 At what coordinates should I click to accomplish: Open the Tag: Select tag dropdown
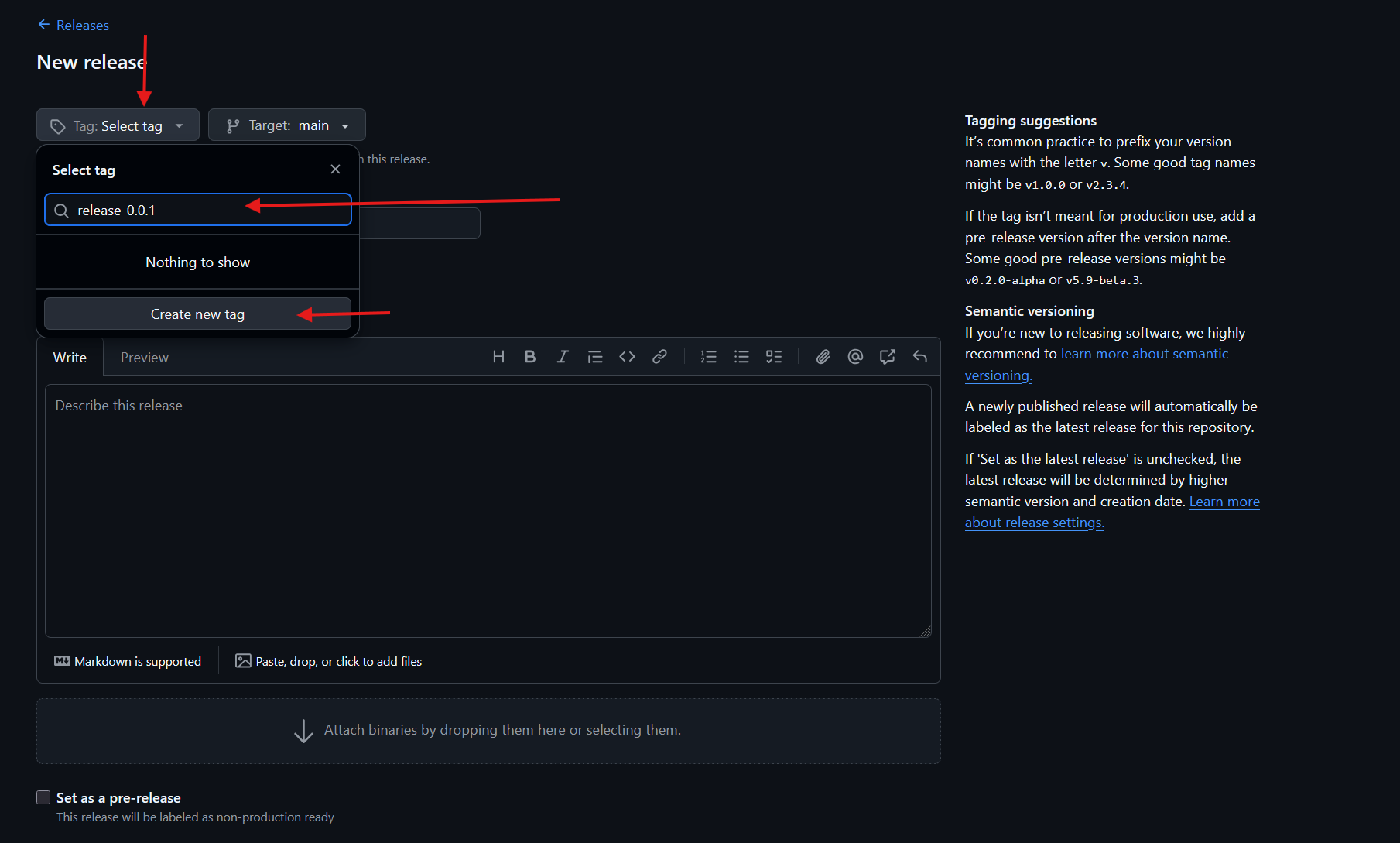coord(118,125)
